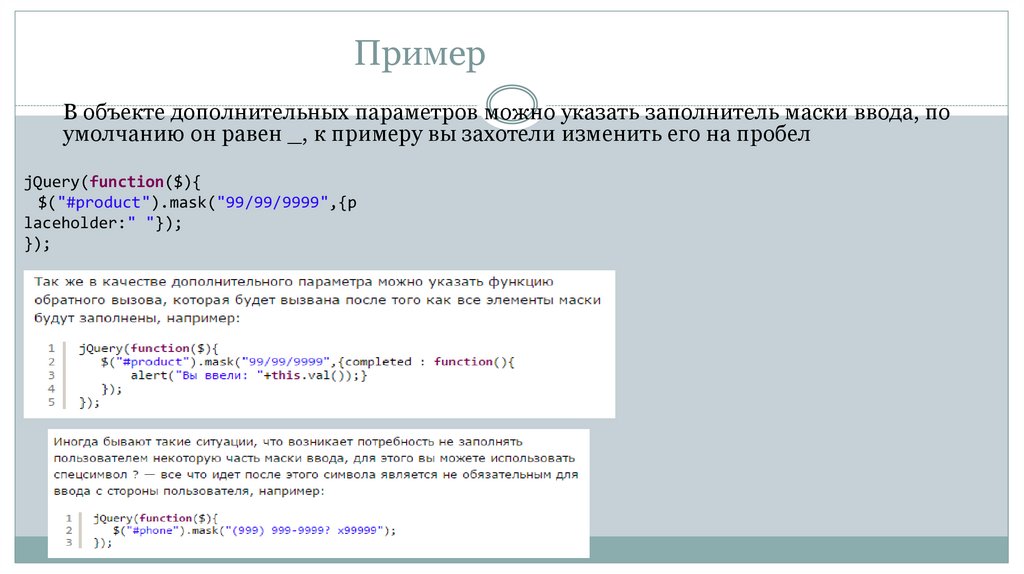This screenshot has height=574, width=1024.
Task: Click the paragraph line starting "В объекте дополнительных параметров"
Action: point(506,112)
